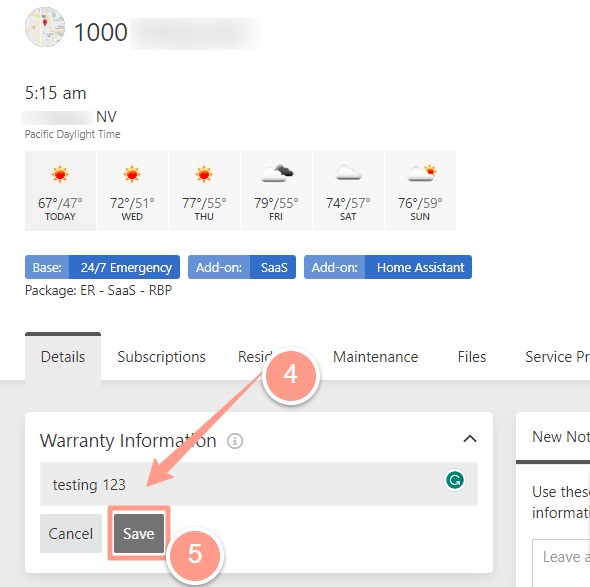The height and width of the screenshot is (587, 590).
Task: Select the Details tab
Action: click(x=63, y=357)
